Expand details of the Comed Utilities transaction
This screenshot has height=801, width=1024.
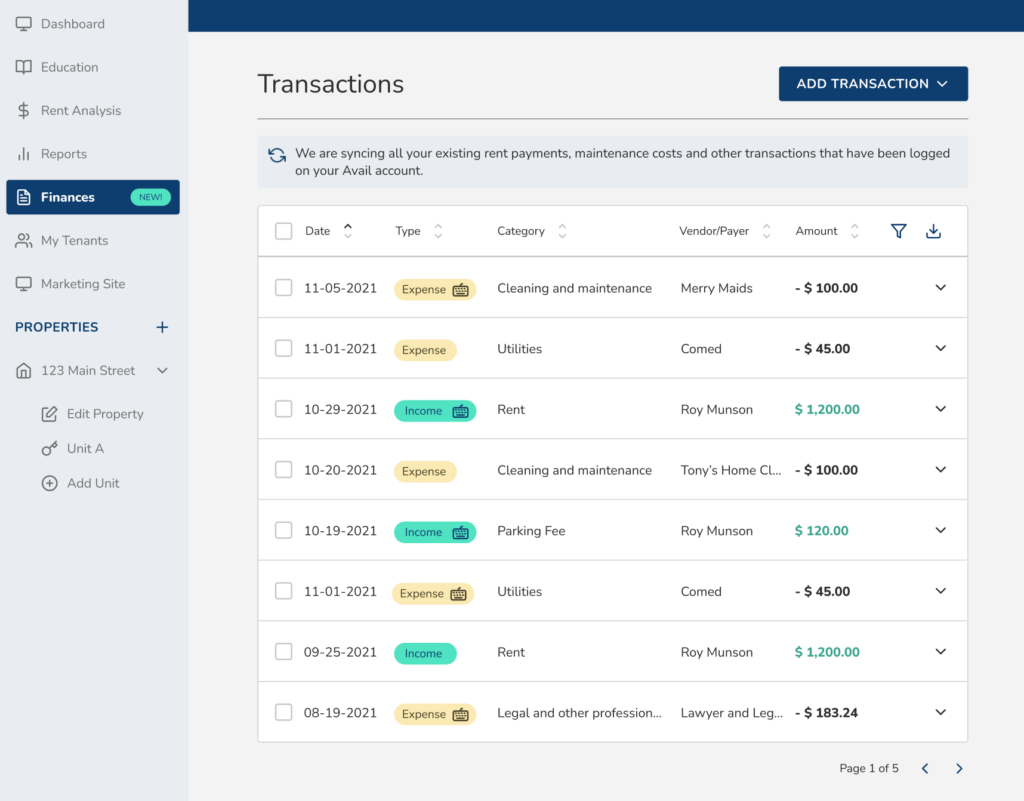point(940,348)
